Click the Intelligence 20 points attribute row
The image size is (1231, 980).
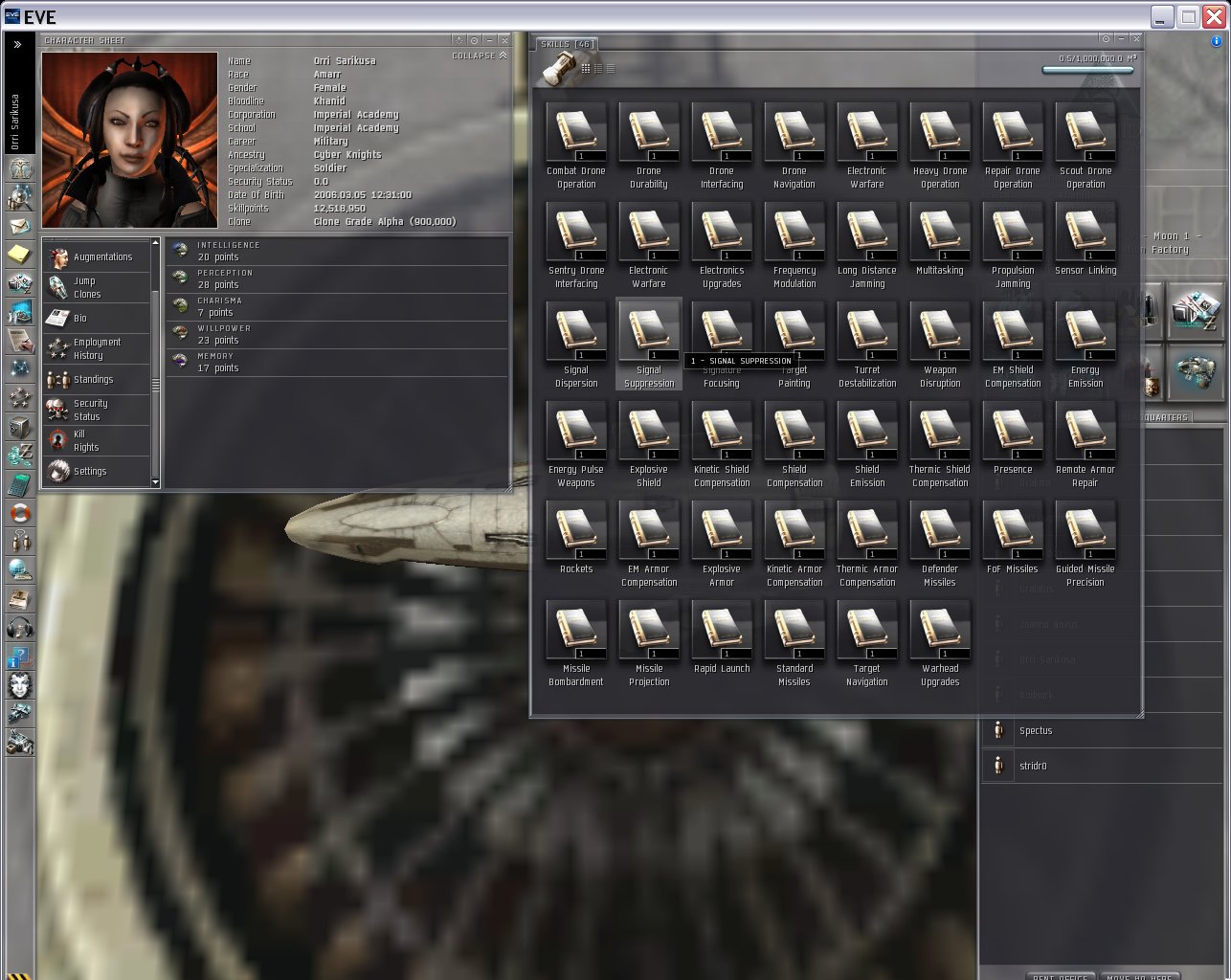coord(337,252)
